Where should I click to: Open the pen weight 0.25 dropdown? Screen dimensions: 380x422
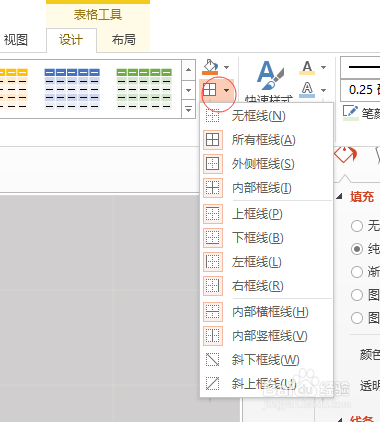pyautogui.click(x=360, y=90)
